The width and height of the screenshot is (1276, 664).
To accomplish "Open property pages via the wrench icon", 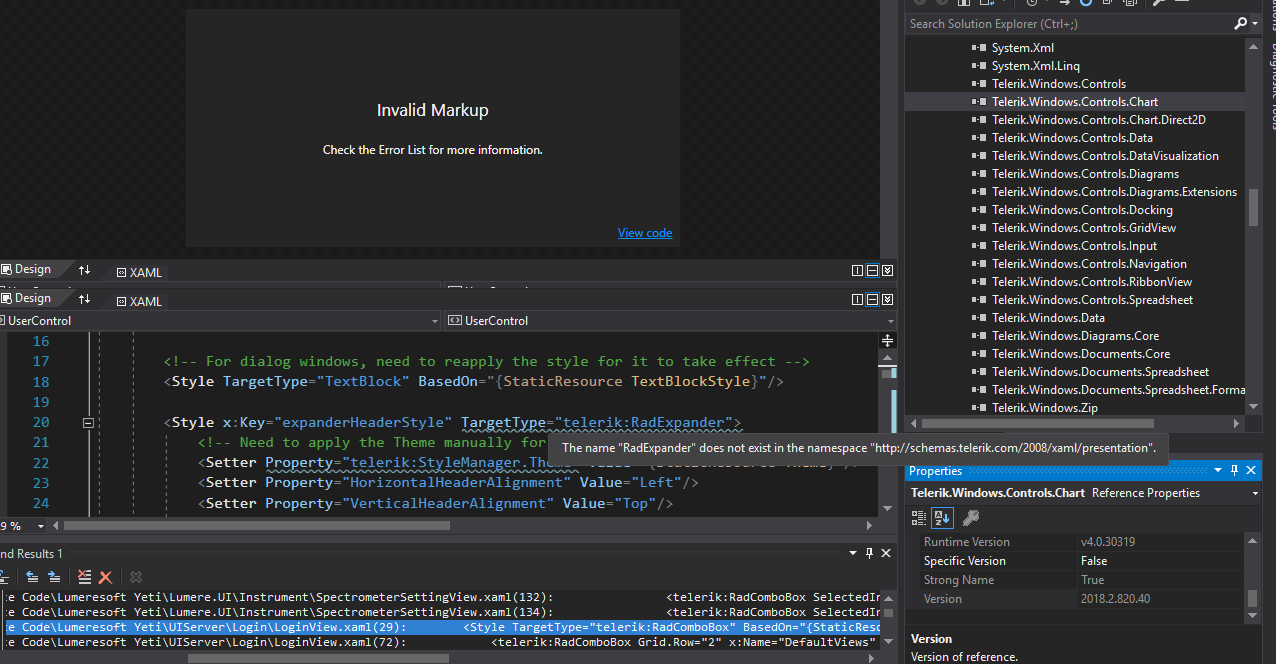I will 969,518.
